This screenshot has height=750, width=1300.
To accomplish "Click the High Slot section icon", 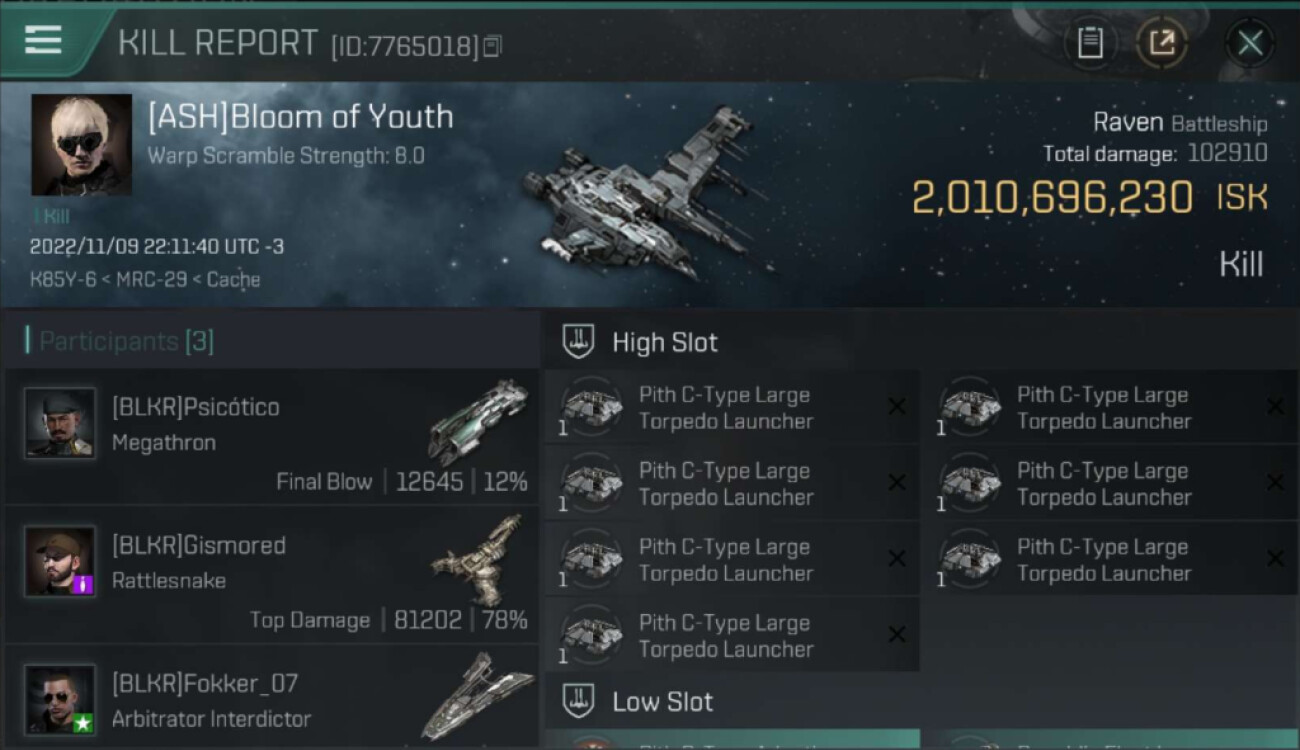I will 578,342.
